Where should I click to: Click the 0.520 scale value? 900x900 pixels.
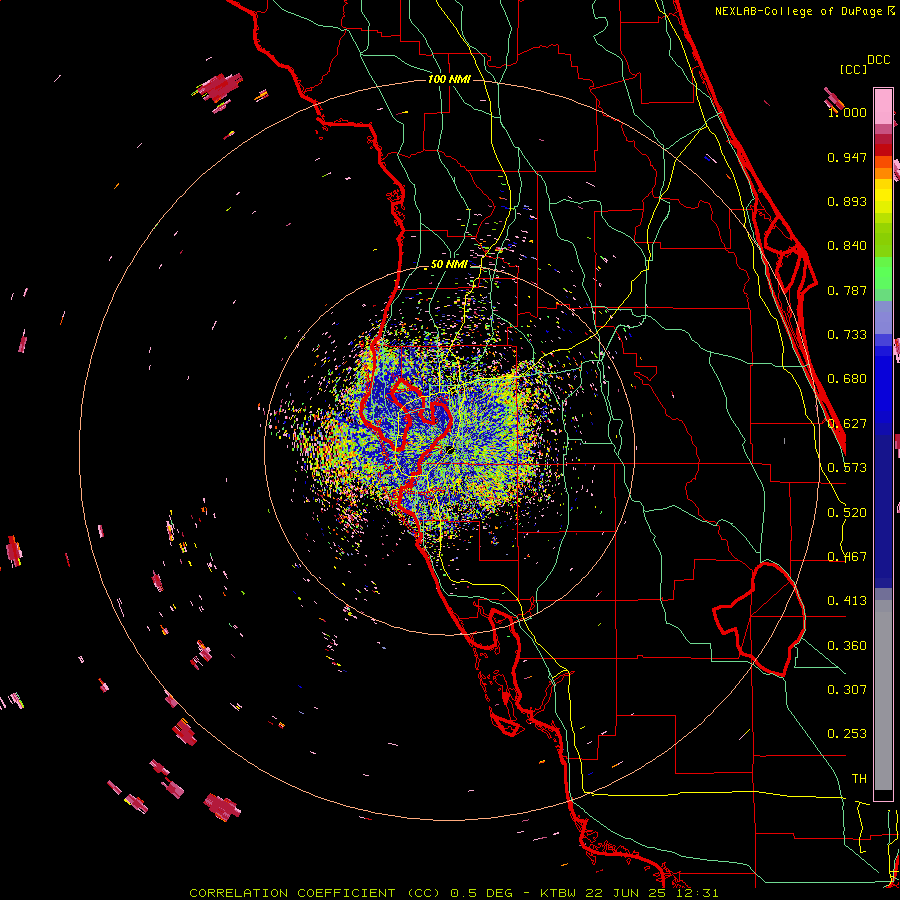pos(847,513)
